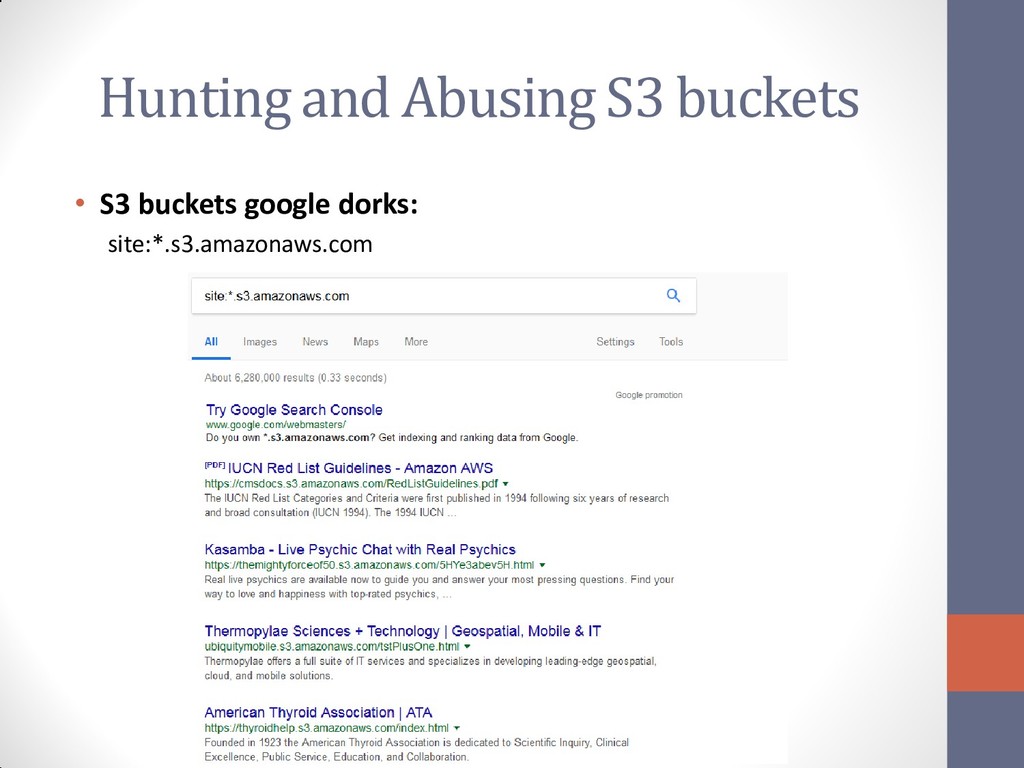Open Kasamba Live Psychic Chat result
Image resolution: width=1024 pixels, height=768 pixels.
coord(360,549)
